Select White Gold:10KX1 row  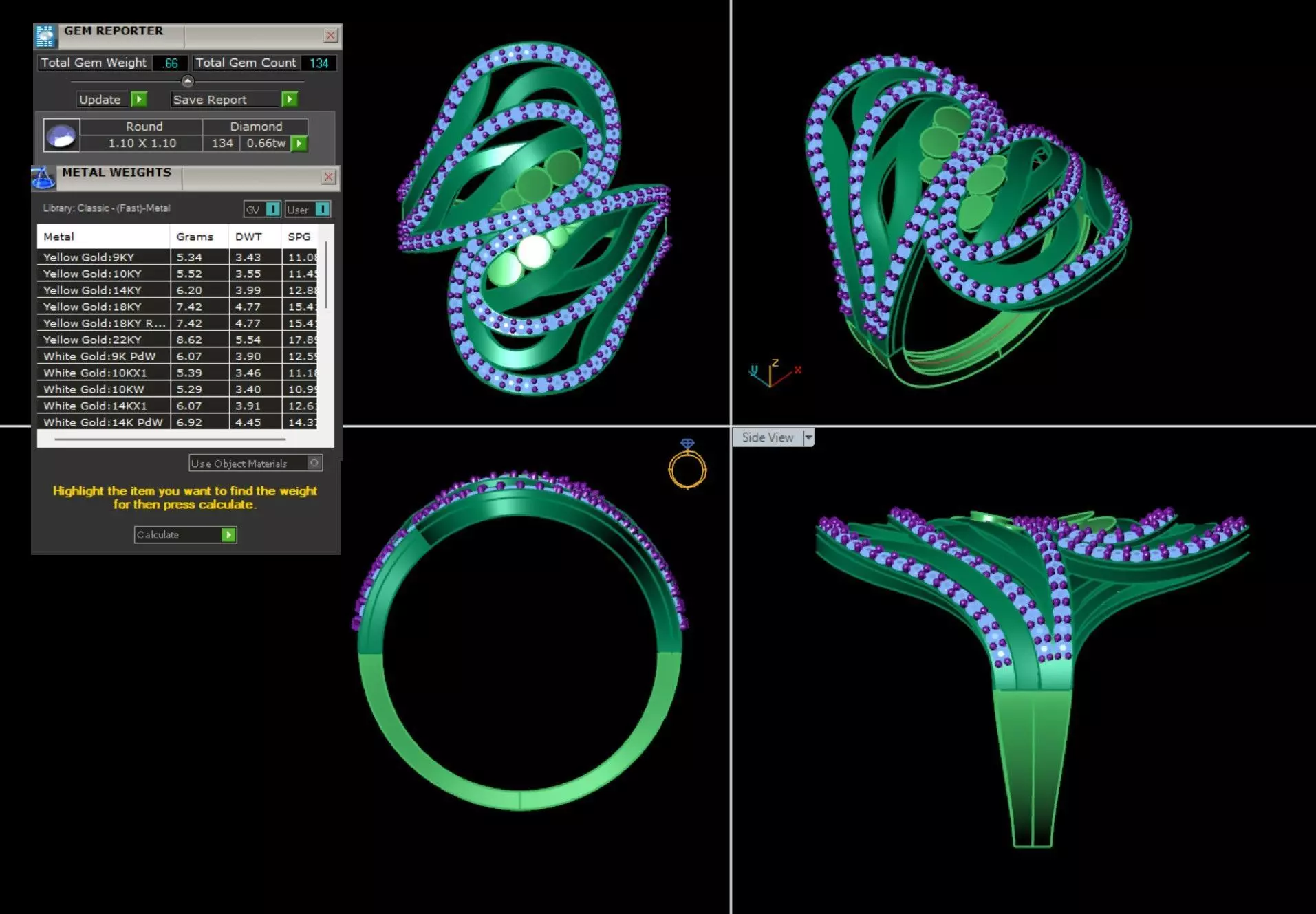pyautogui.click(x=177, y=373)
